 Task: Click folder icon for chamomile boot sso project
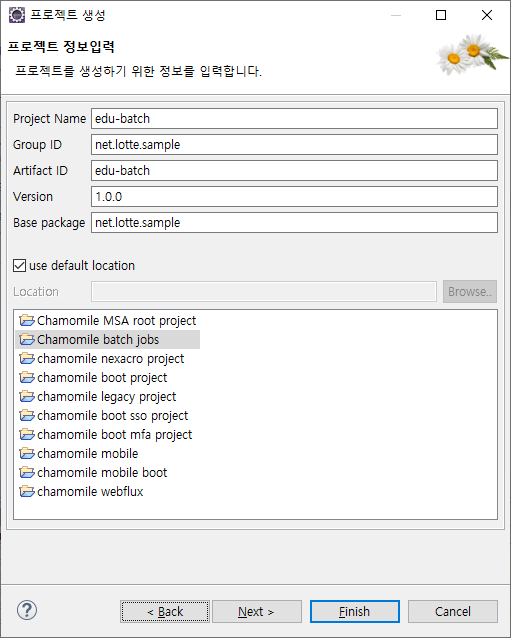(27, 415)
